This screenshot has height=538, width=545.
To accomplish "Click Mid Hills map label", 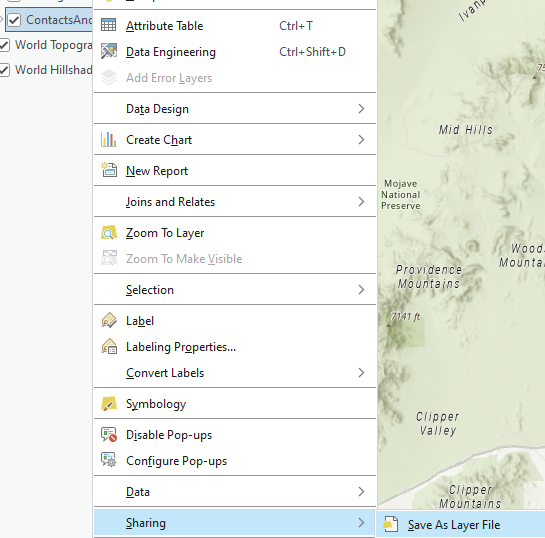I will 466,130.
